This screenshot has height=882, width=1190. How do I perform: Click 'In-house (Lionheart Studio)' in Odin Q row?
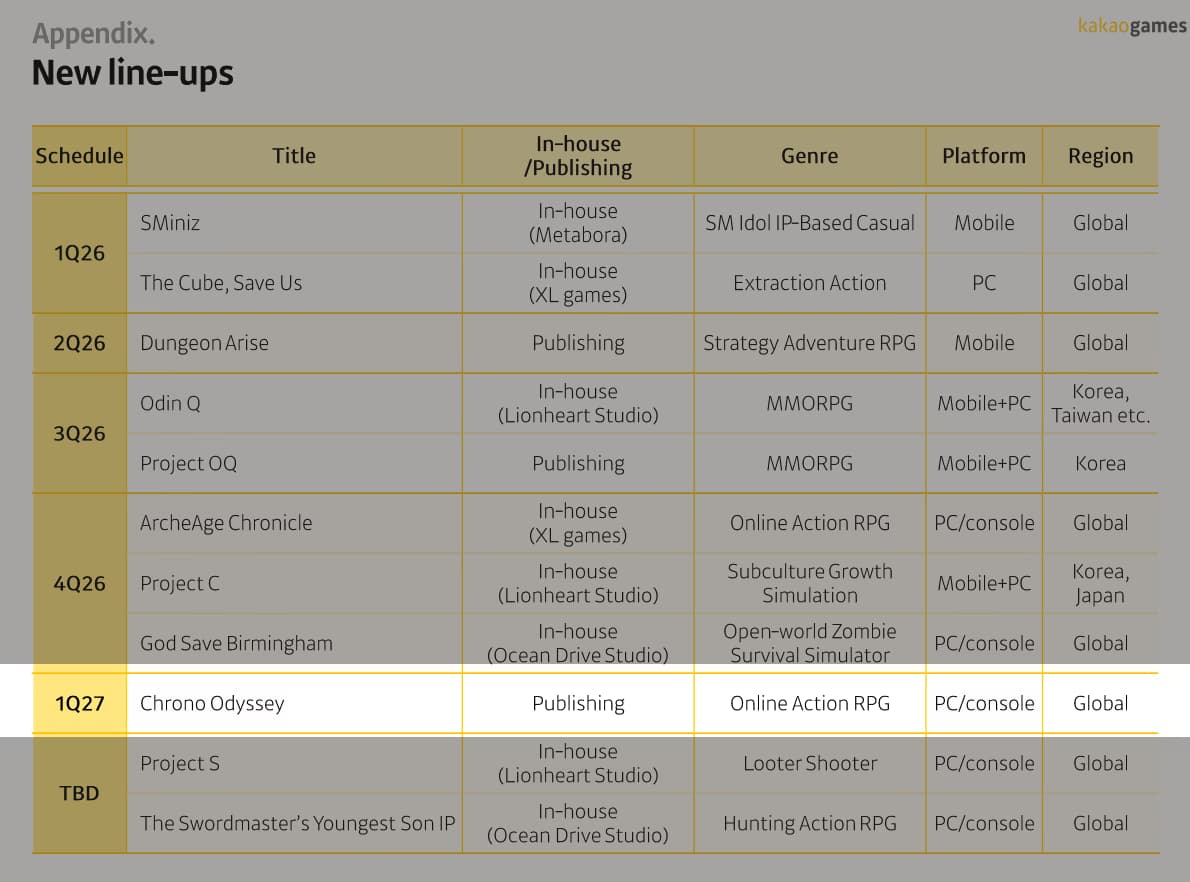578,403
